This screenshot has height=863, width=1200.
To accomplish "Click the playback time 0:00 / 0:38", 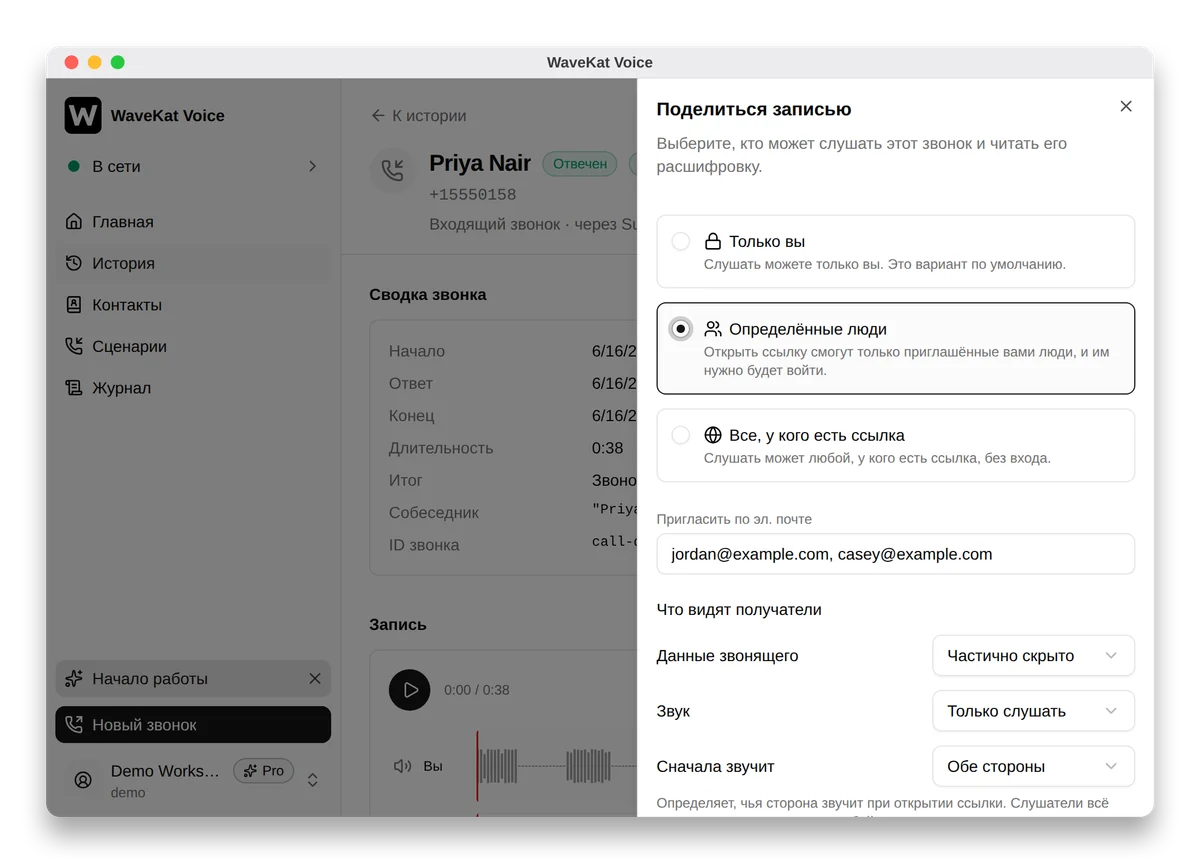I will [x=477, y=690].
